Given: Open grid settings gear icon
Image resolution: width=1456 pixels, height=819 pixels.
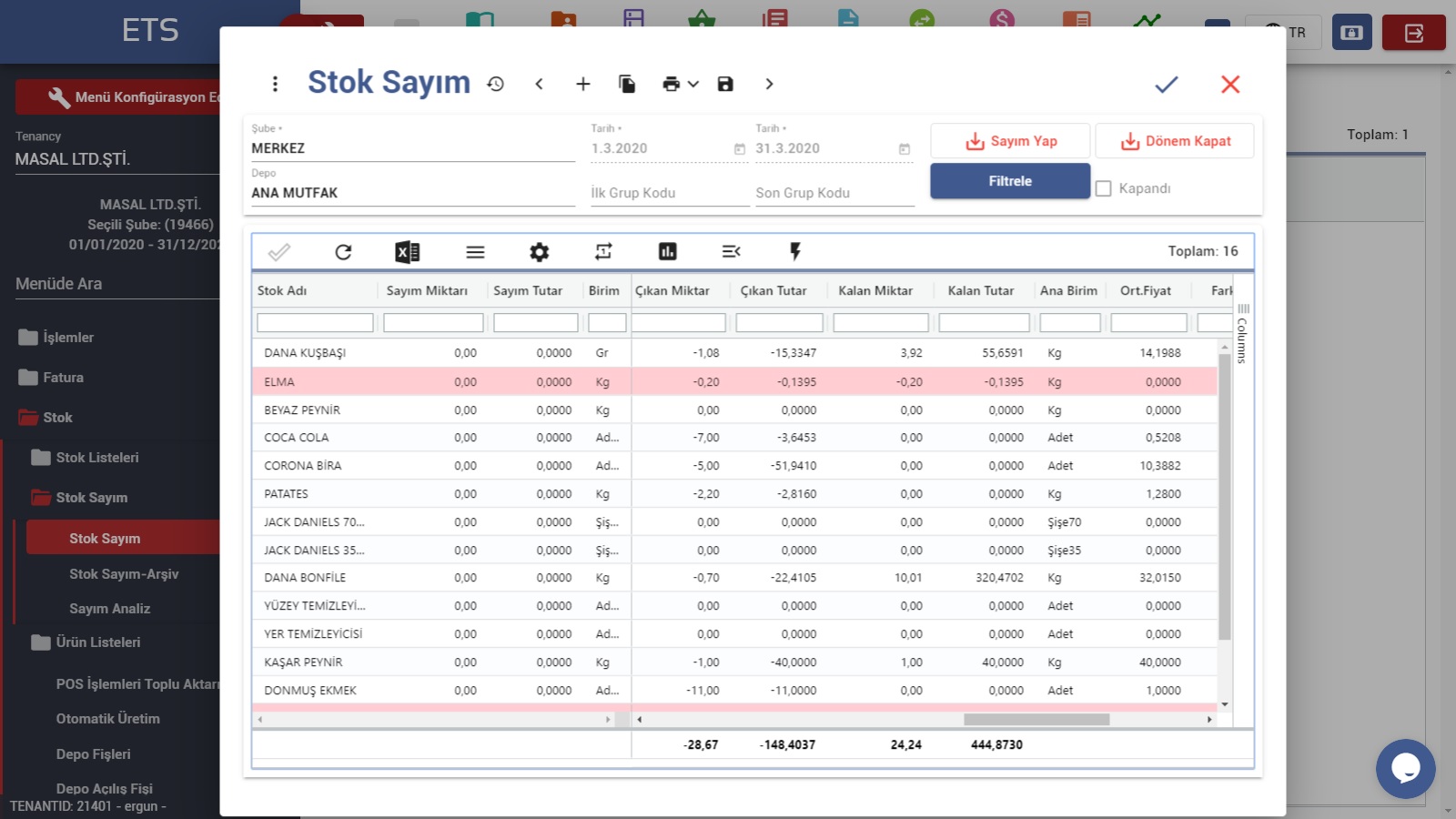Looking at the screenshot, I should click(540, 252).
